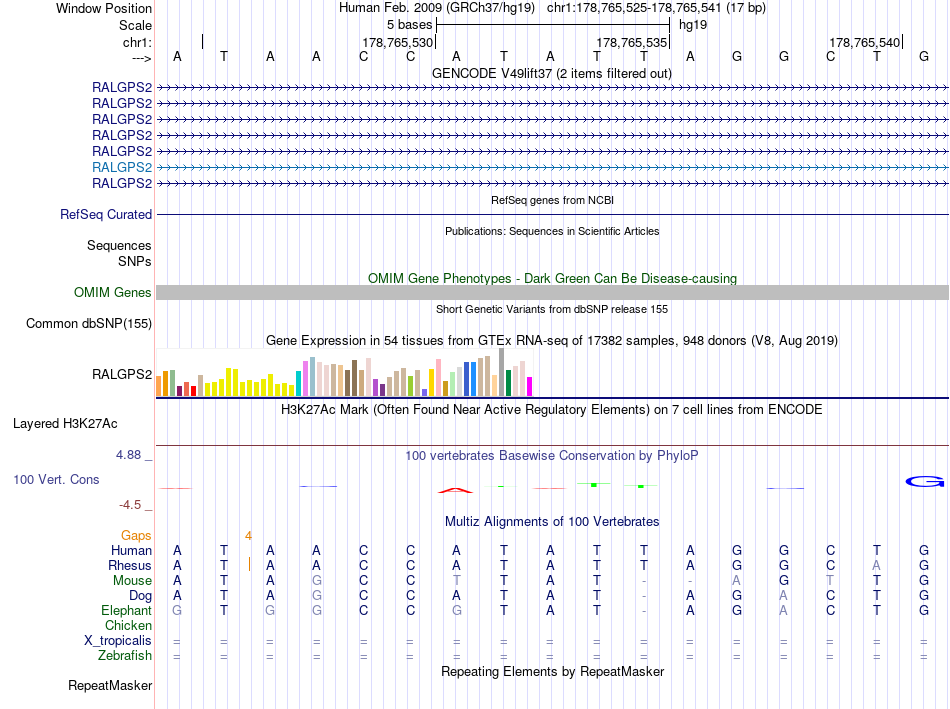The image size is (950, 709).
Task: Click the teal bar in the GTEx chart
Action: click(298, 384)
